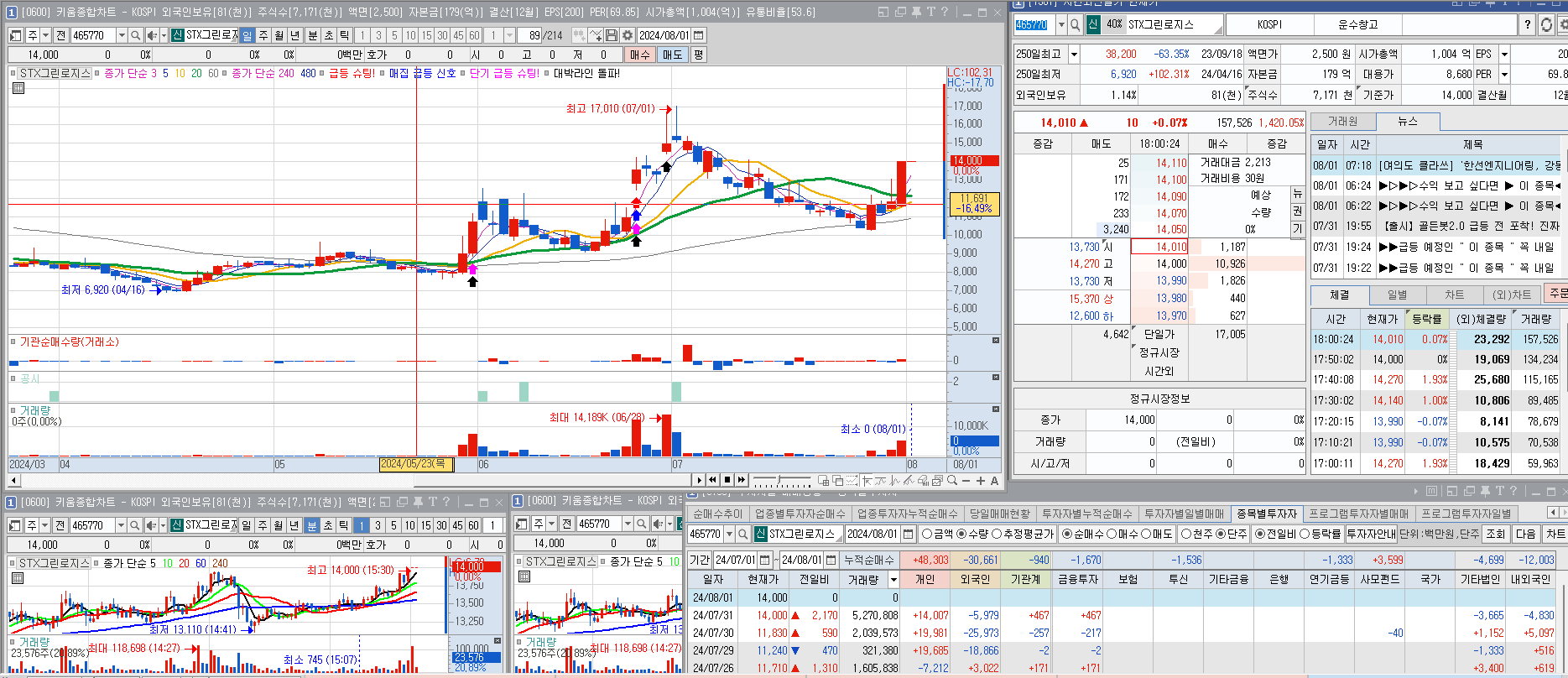Select the 주 weekly period button in main chart

[x=263, y=35]
